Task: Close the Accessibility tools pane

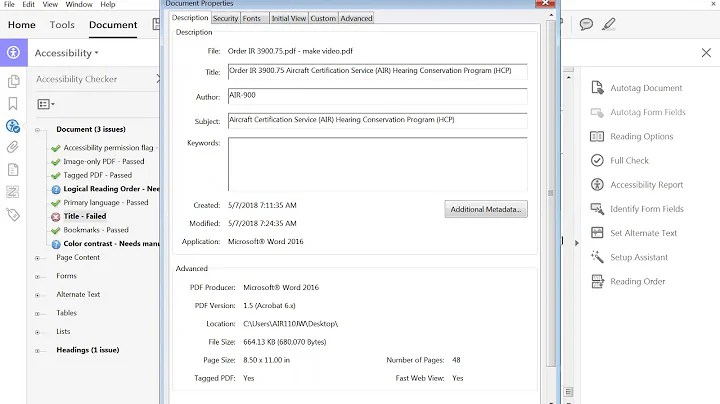Action: pos(706,53)
